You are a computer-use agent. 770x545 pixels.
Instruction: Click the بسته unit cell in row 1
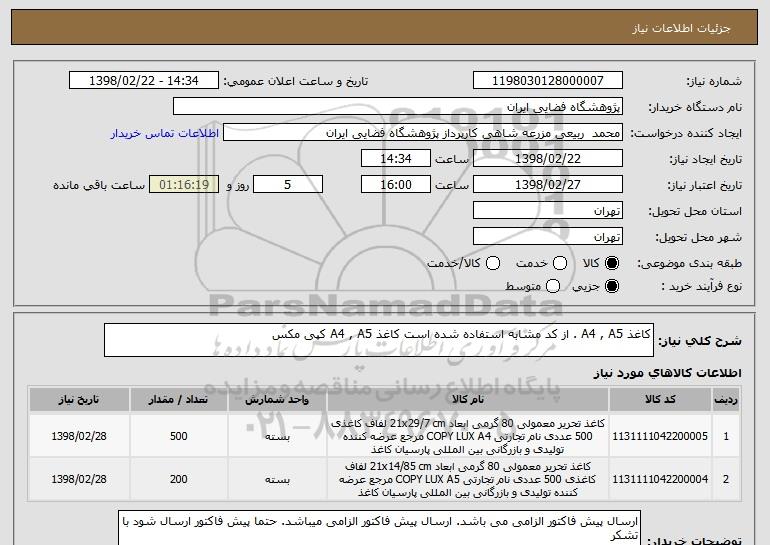(277, 436)
